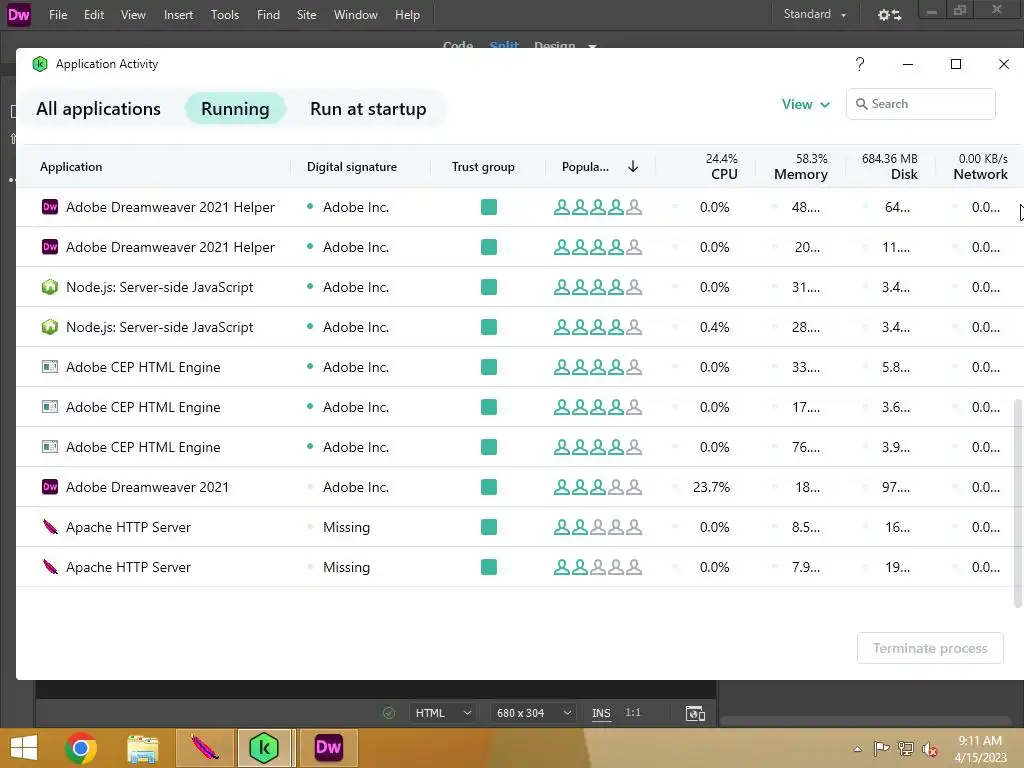Switch to Kaspersky in taskbar
This screenshot has width=1024, height=768.
pos(264,748)
